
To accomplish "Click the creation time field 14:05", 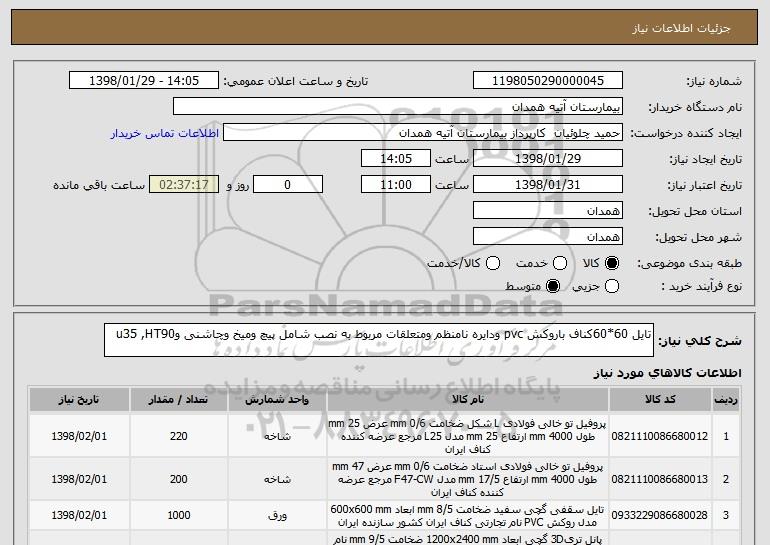I will tap(396, 159).
